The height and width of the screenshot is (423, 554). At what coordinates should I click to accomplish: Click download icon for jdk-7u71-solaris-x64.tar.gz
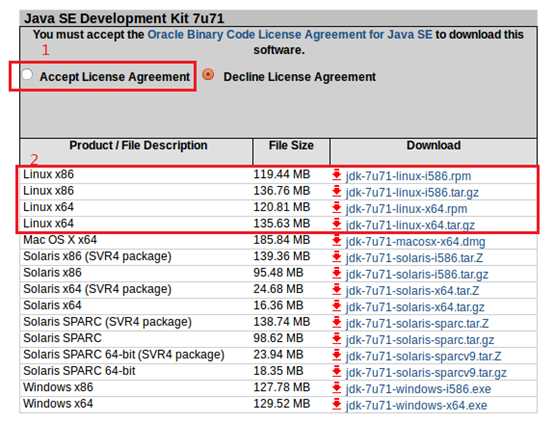(336, 306)
